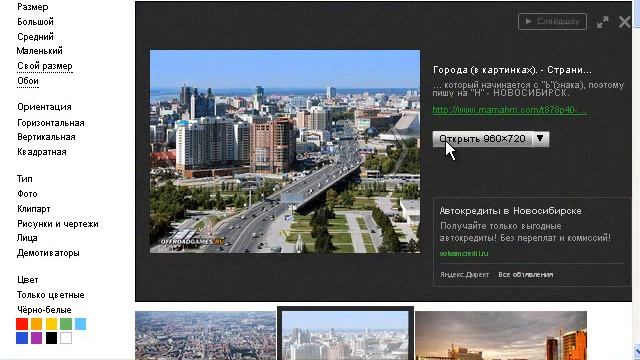
Task: Filter Только цветные images
Action: tap(51, 295)
